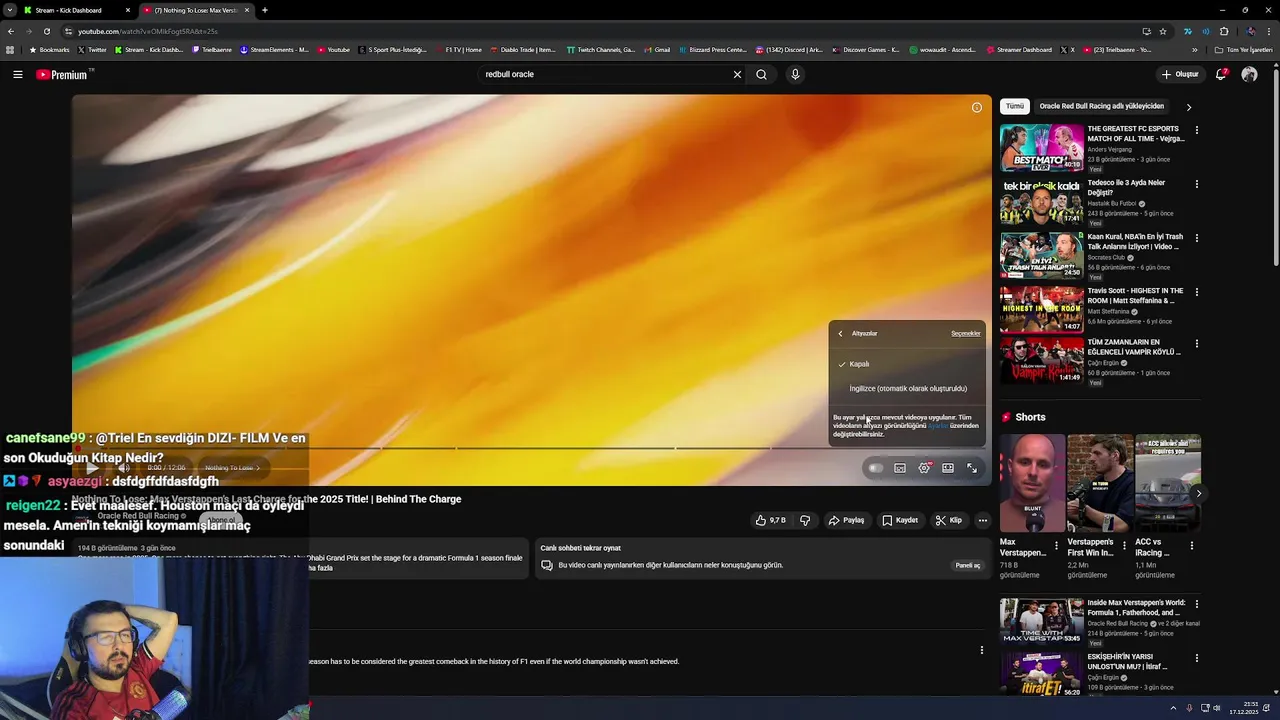Open YouTube notifications bell
The width and height of the screenshot is (1280, 720).
point(1221,74)
